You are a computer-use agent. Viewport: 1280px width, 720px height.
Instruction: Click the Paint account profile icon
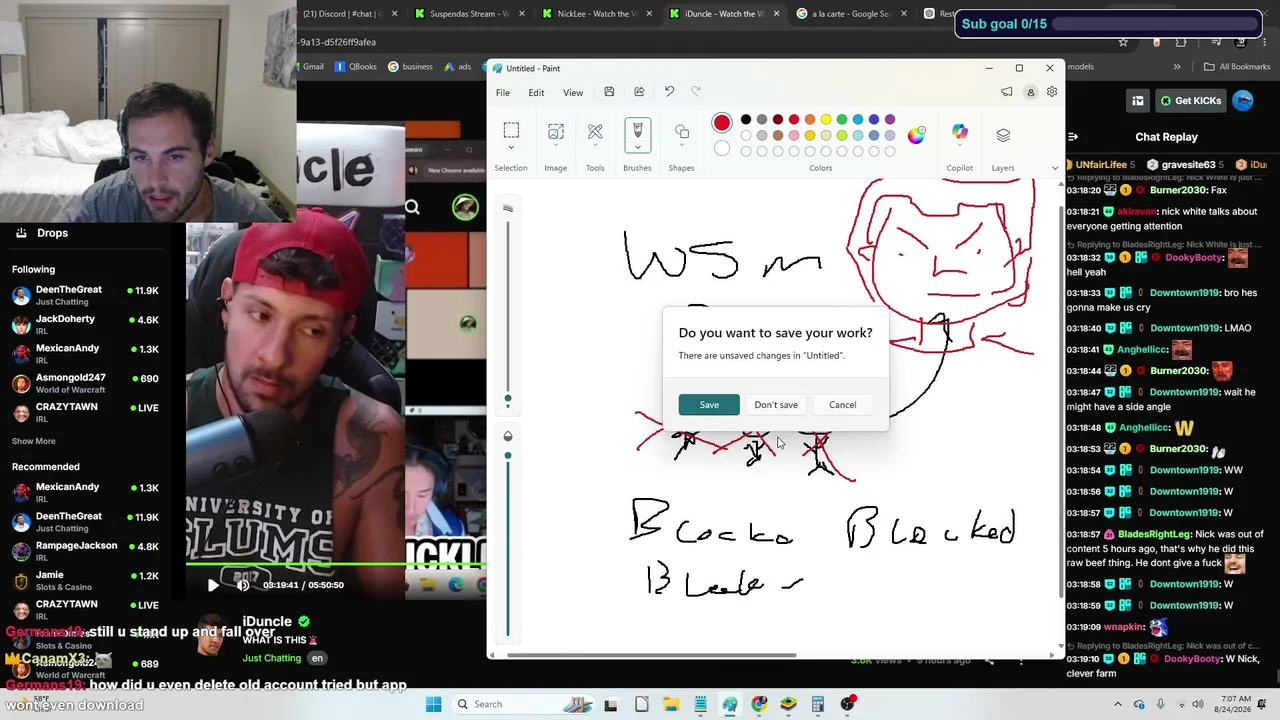[1030, 92]
